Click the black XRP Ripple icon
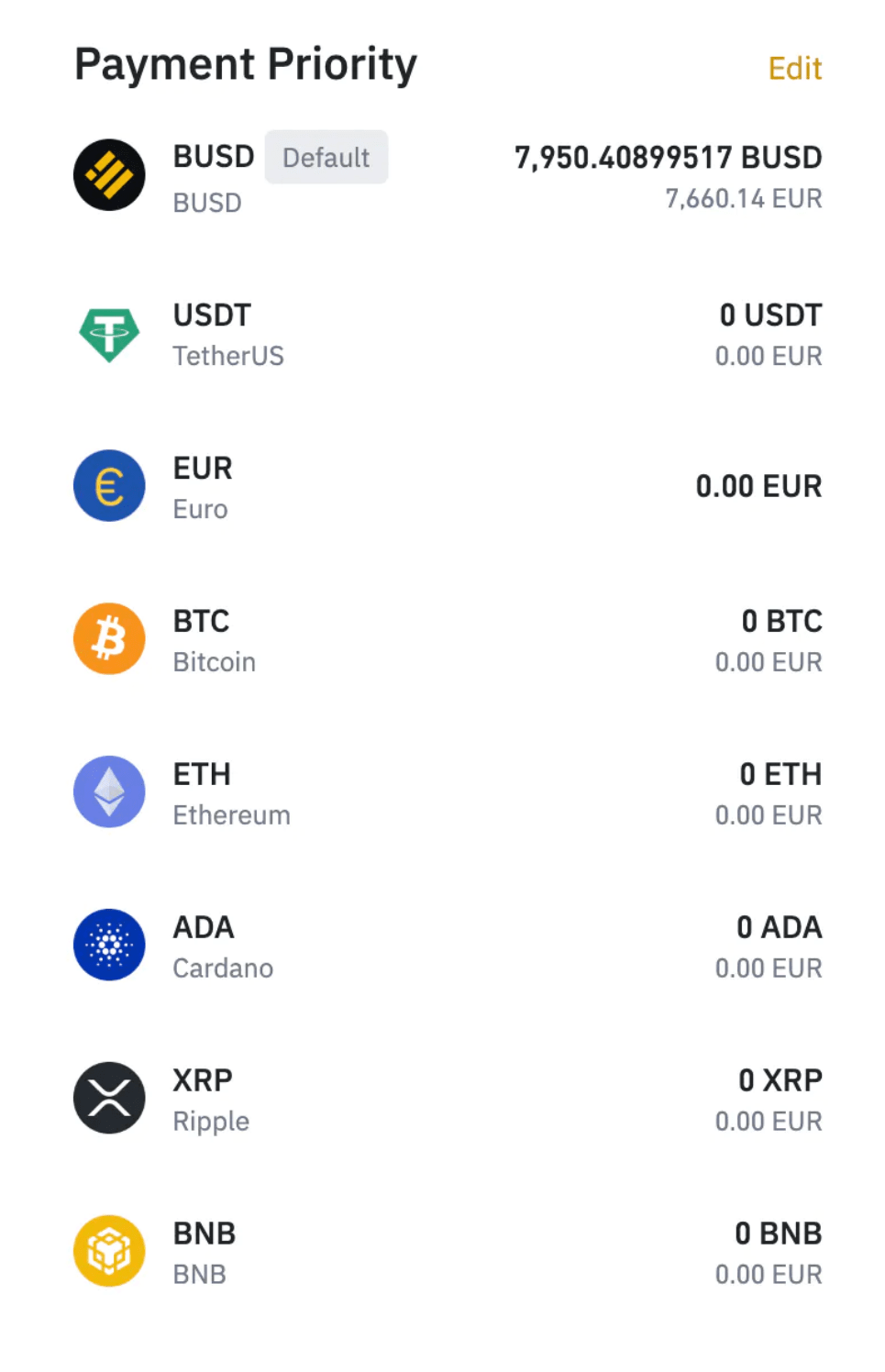The image size is (885, 1372). (x=109, y=1099)
